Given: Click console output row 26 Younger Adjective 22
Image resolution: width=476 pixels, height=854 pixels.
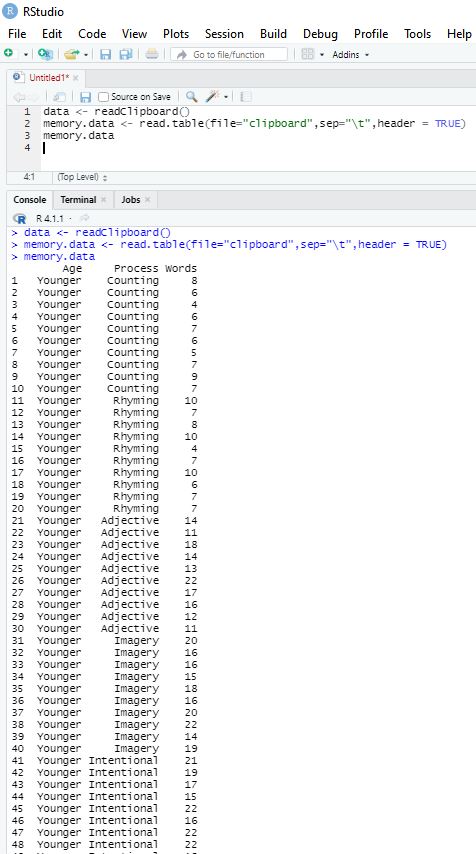Looking at the screenshot, I should pos(105,580).
